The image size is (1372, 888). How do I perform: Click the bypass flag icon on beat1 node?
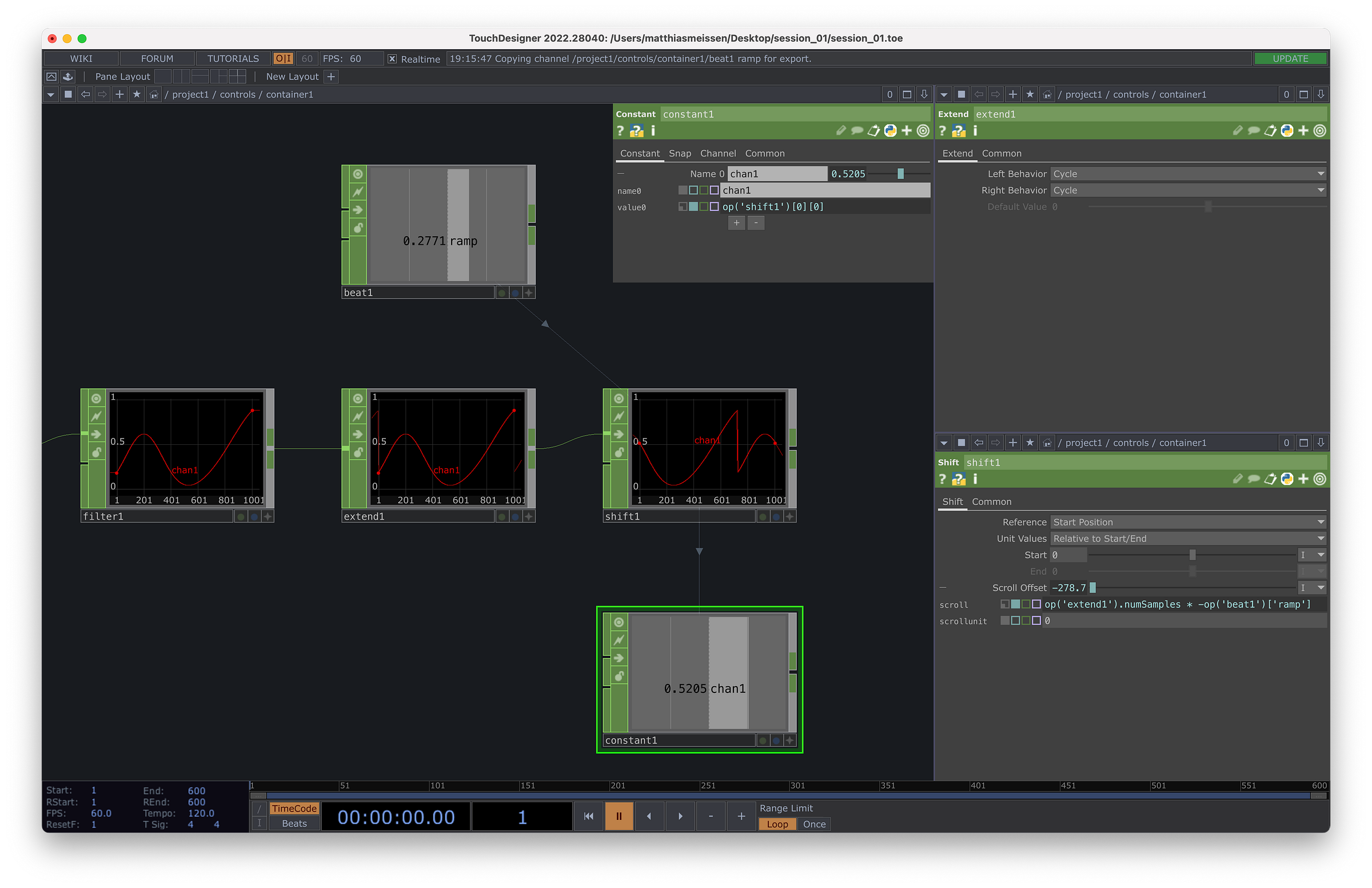coord(357,192)
